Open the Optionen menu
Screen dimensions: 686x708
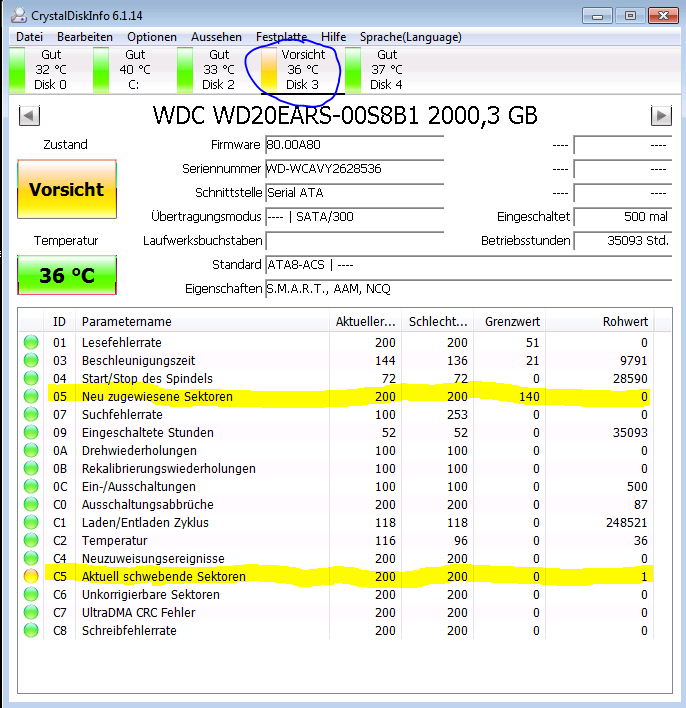click(x=152, y=37)
